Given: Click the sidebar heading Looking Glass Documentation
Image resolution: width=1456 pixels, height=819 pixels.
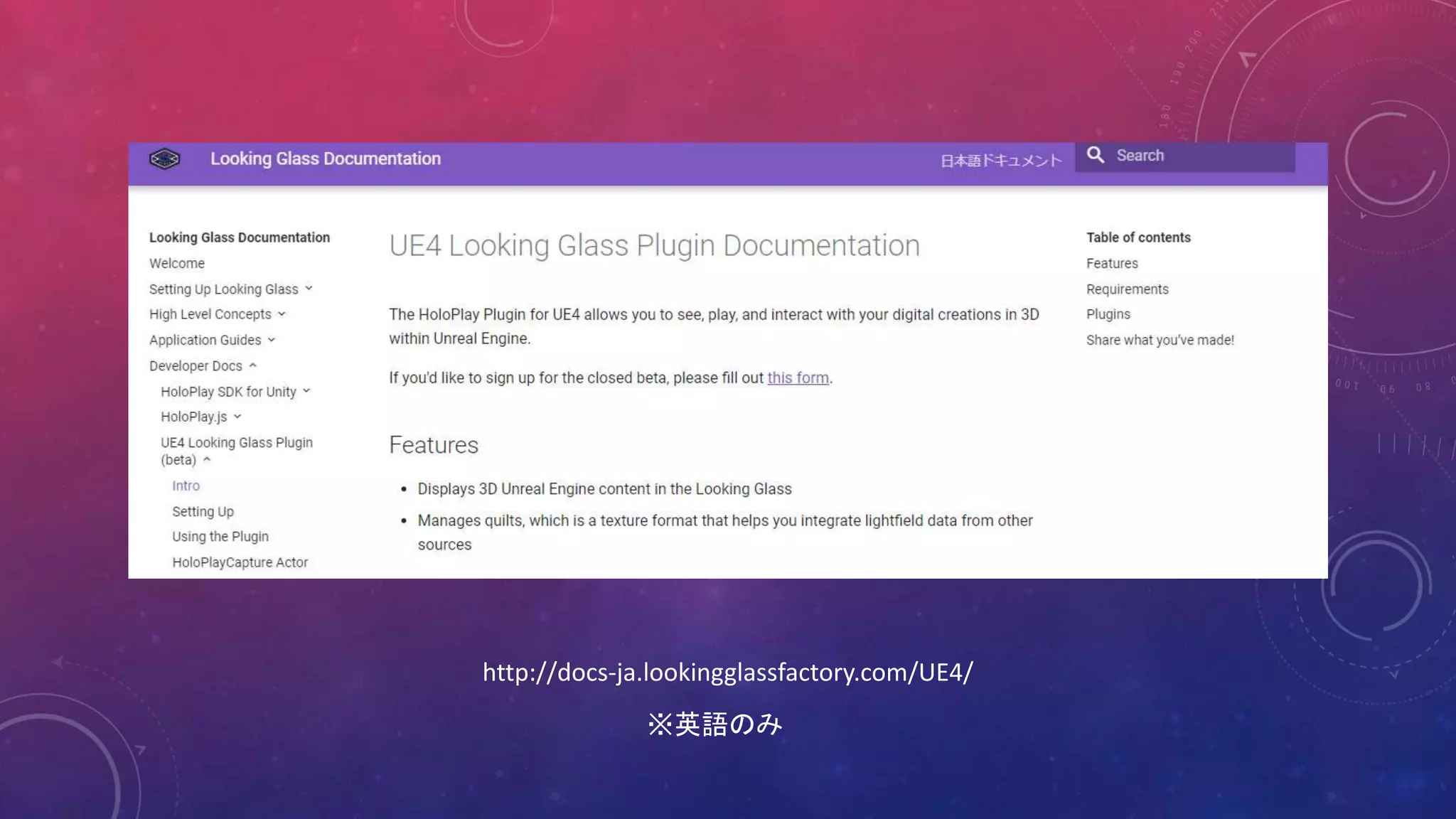Looking at the screenshot, I should (x=240, y=237).
